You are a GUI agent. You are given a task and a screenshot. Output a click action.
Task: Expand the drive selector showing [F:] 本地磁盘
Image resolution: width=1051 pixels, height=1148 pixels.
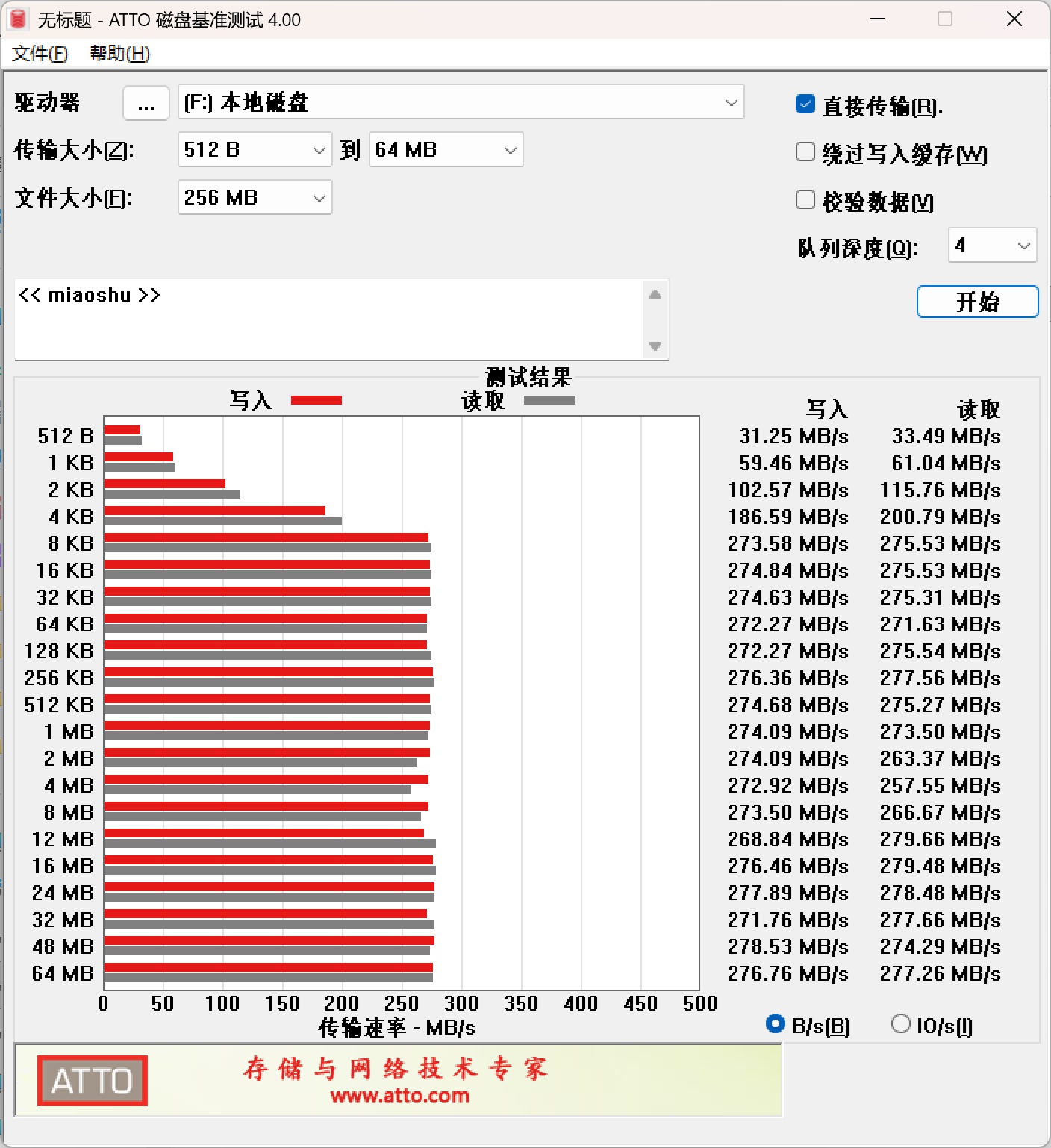coord(461,103)
